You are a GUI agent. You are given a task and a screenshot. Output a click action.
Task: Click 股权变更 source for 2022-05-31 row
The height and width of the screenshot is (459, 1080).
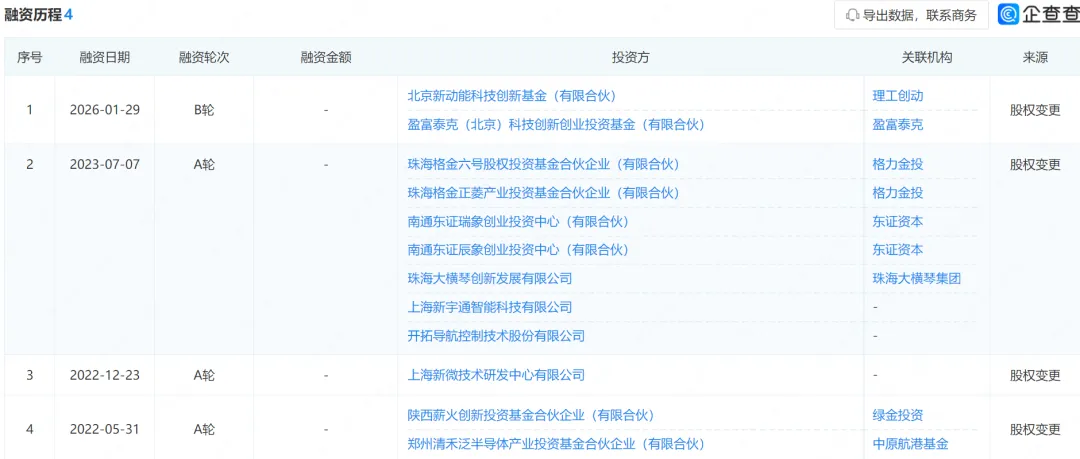click(x=1035, y=429)
